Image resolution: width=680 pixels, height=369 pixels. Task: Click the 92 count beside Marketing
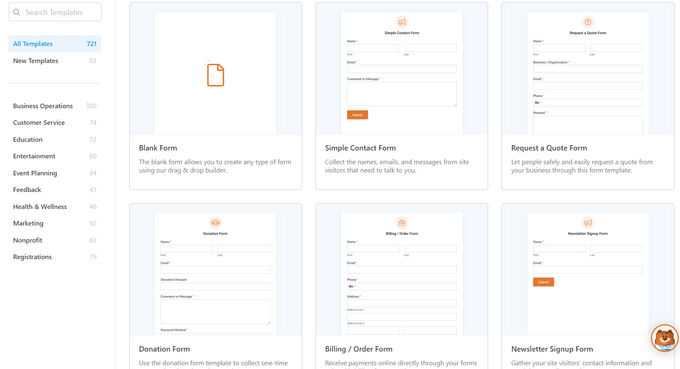click(93, 223)
